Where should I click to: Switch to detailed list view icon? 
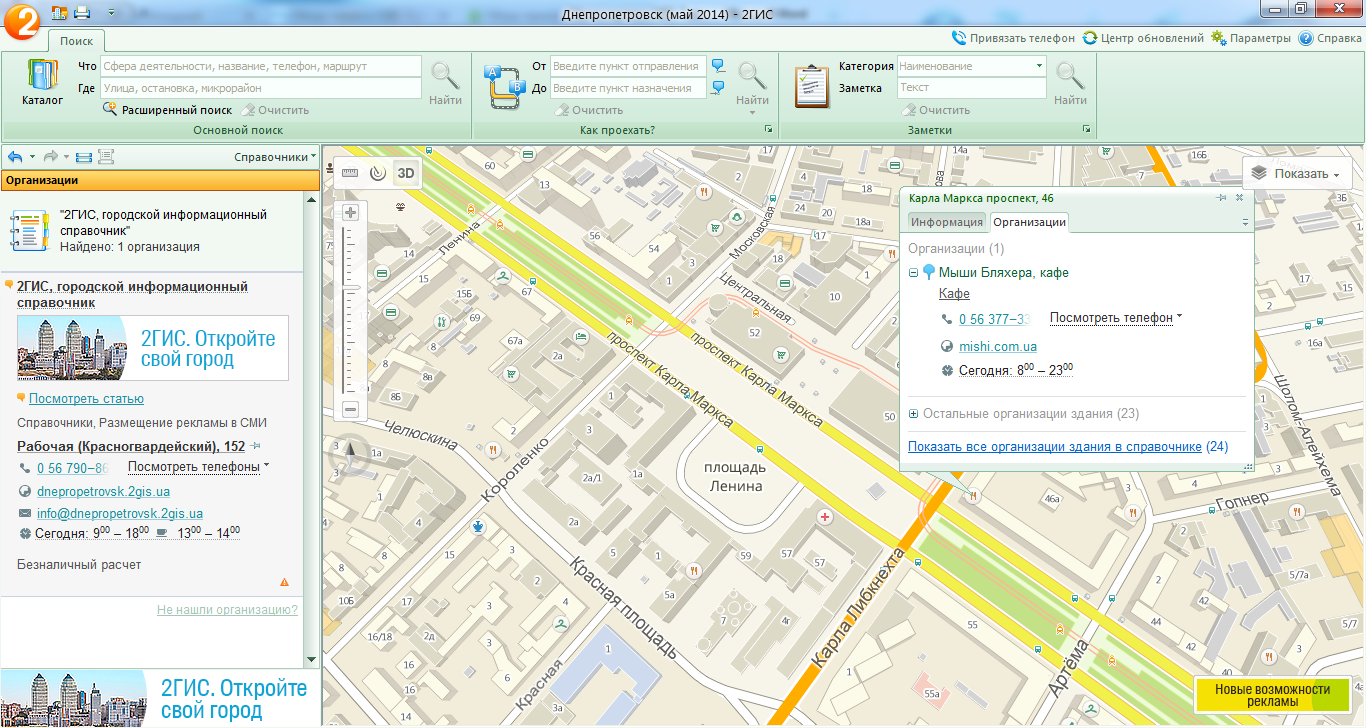click(x=106, y=157)
